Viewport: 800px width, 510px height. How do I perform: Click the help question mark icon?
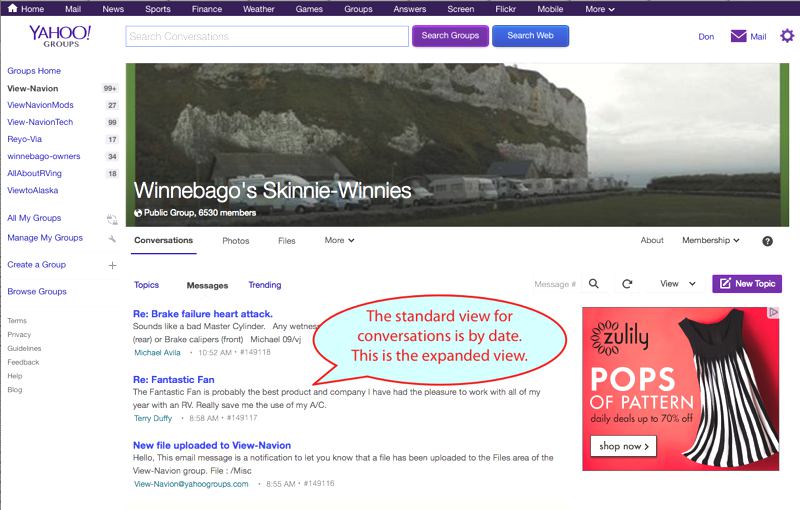pos(767,241)
